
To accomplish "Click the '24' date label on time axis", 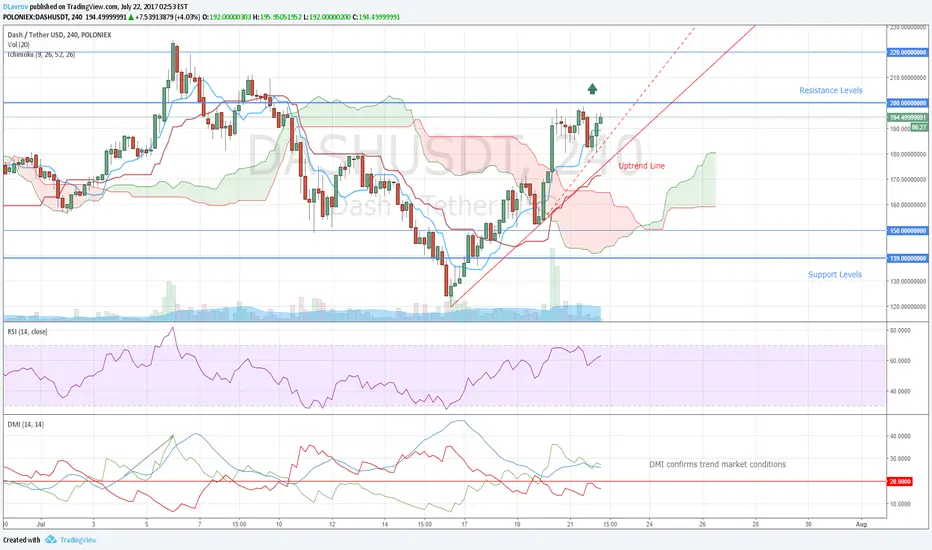I will click(x=650, y=524).
